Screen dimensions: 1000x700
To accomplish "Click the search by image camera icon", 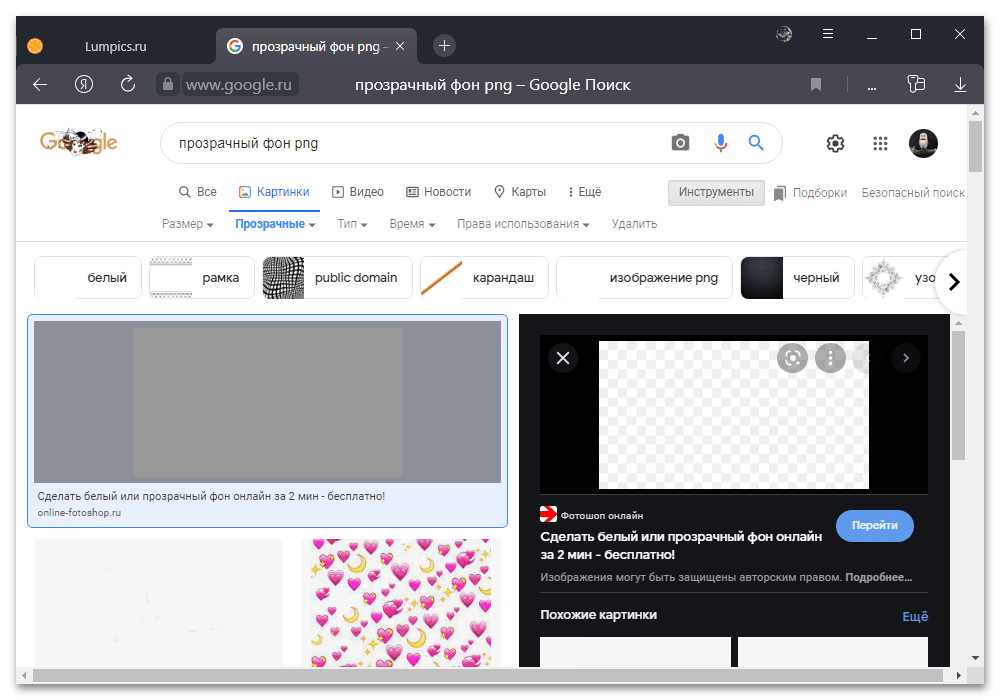I will pyautogui.click(x=680, y=143).
